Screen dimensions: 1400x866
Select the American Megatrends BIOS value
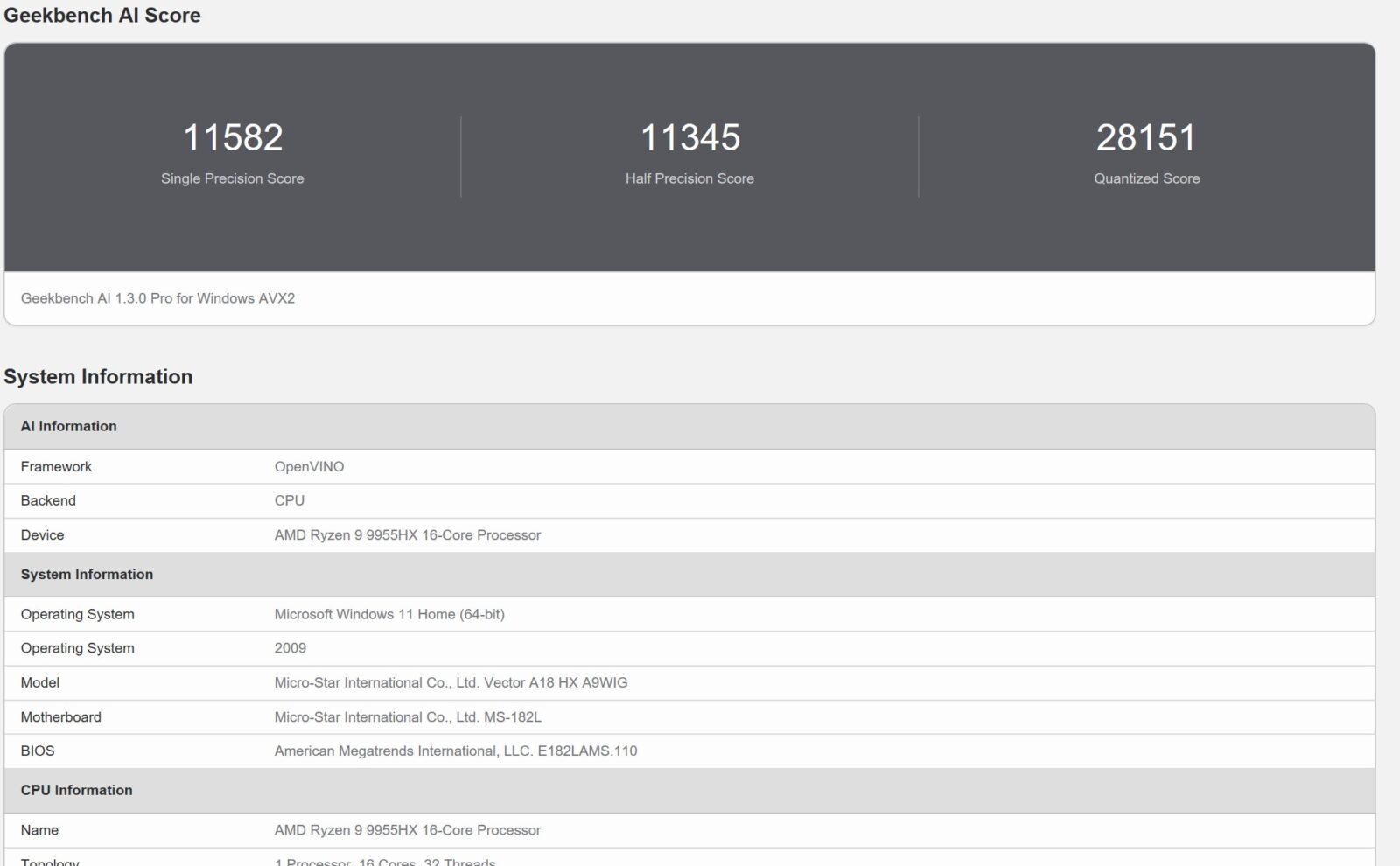coord(455,751)
